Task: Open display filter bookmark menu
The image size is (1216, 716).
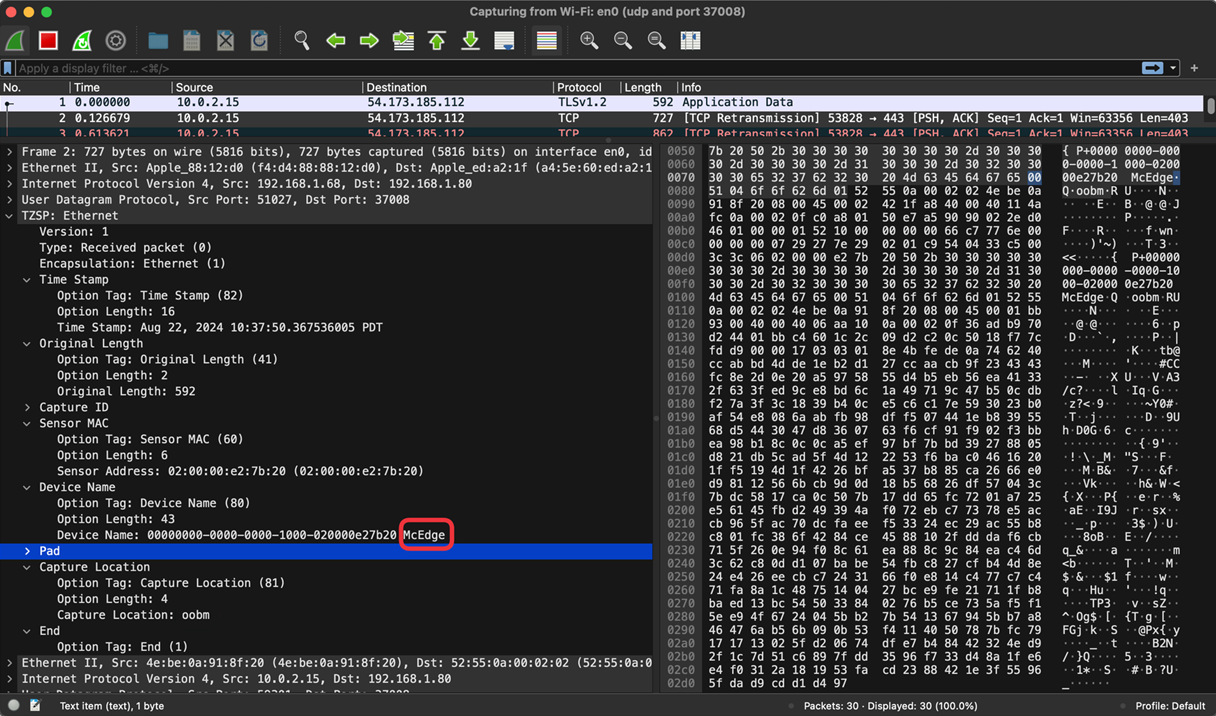Action: (8, 68)
